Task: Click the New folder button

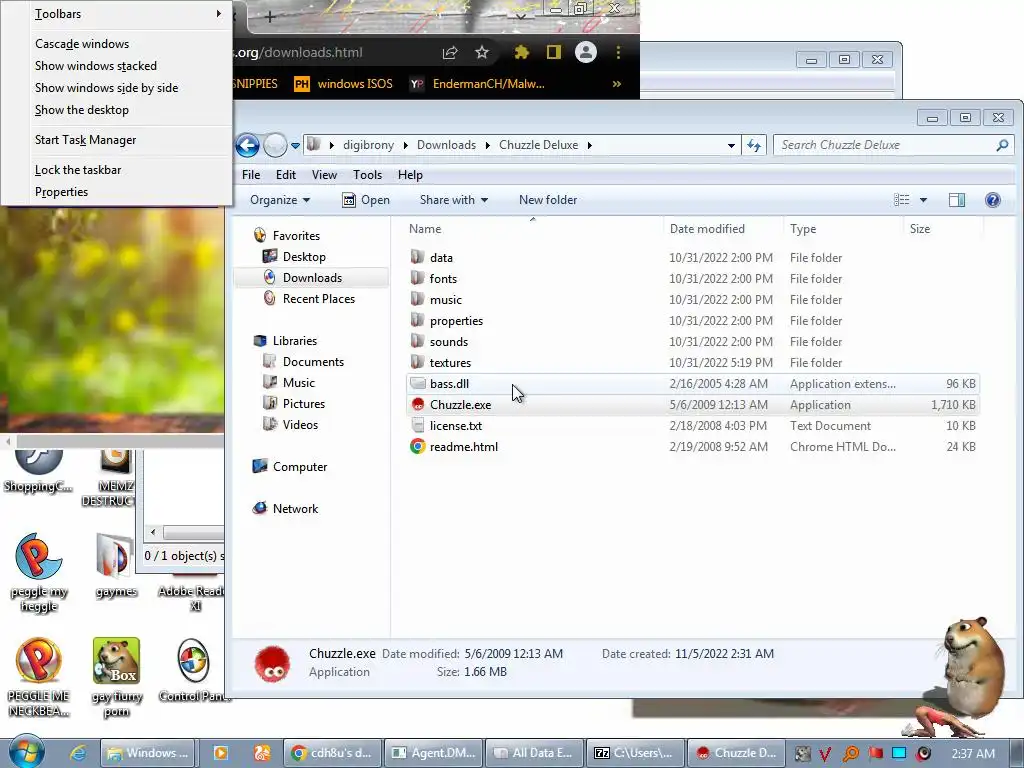Action: [x=548, y=200]
